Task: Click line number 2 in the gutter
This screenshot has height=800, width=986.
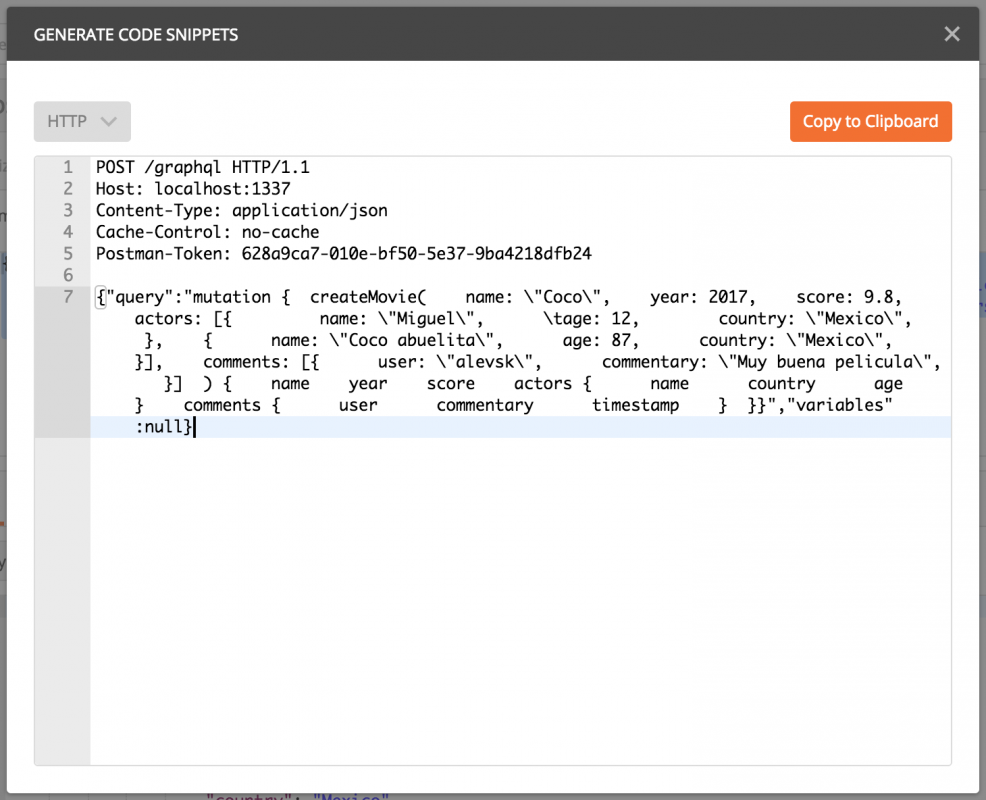Action: 68,188
